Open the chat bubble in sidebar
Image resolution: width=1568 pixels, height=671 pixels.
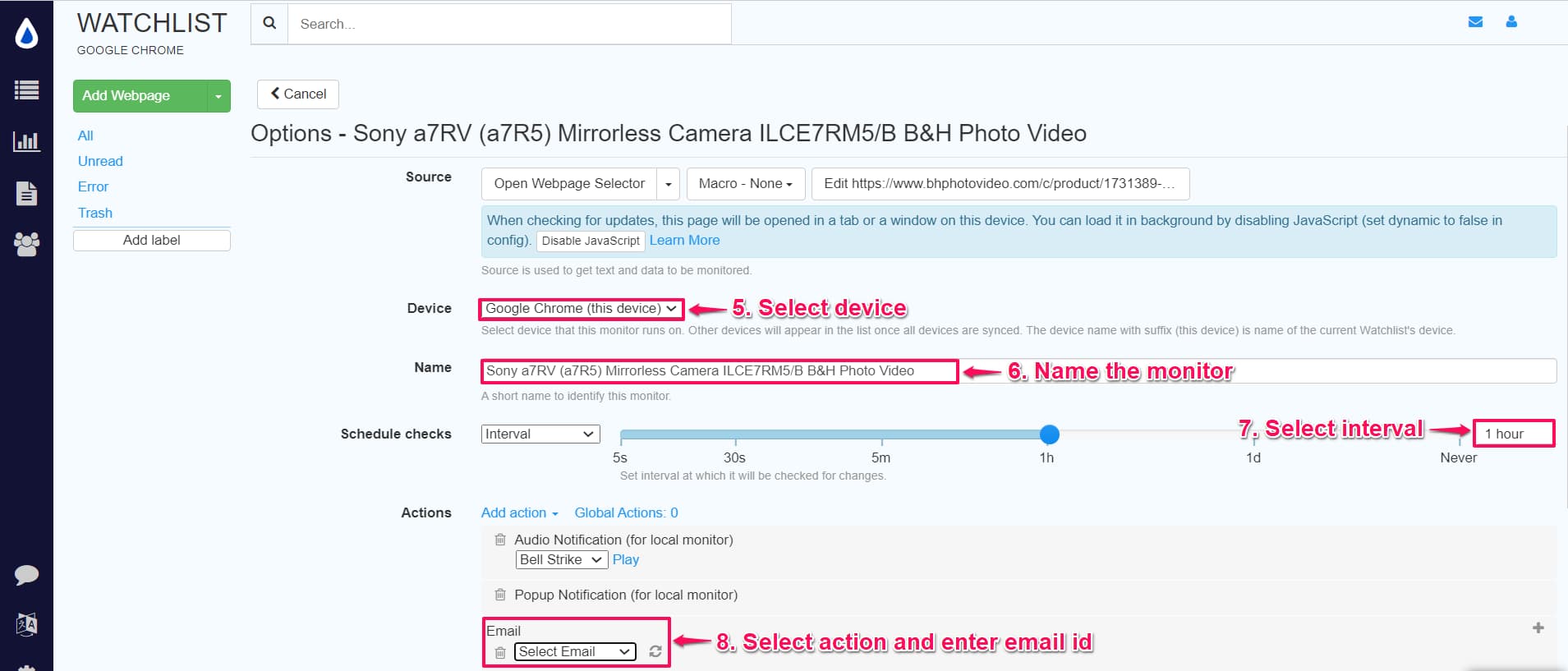pyautogui.click(x=26, y=574)
